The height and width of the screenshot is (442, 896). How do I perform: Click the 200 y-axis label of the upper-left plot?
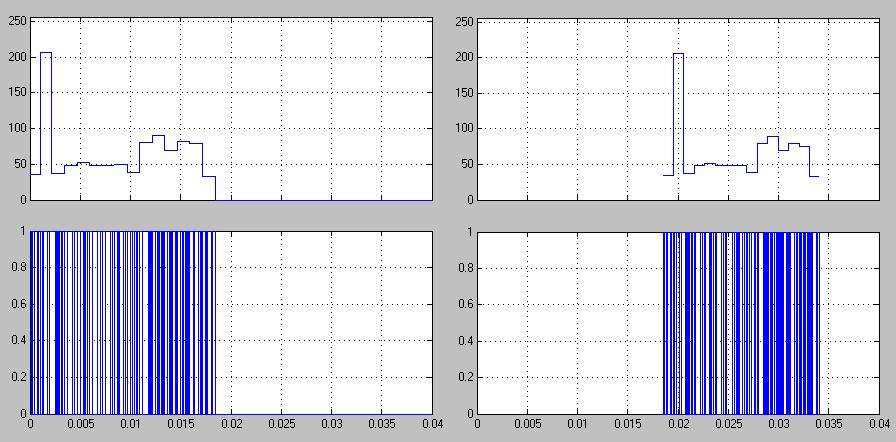tap(18, 58)
